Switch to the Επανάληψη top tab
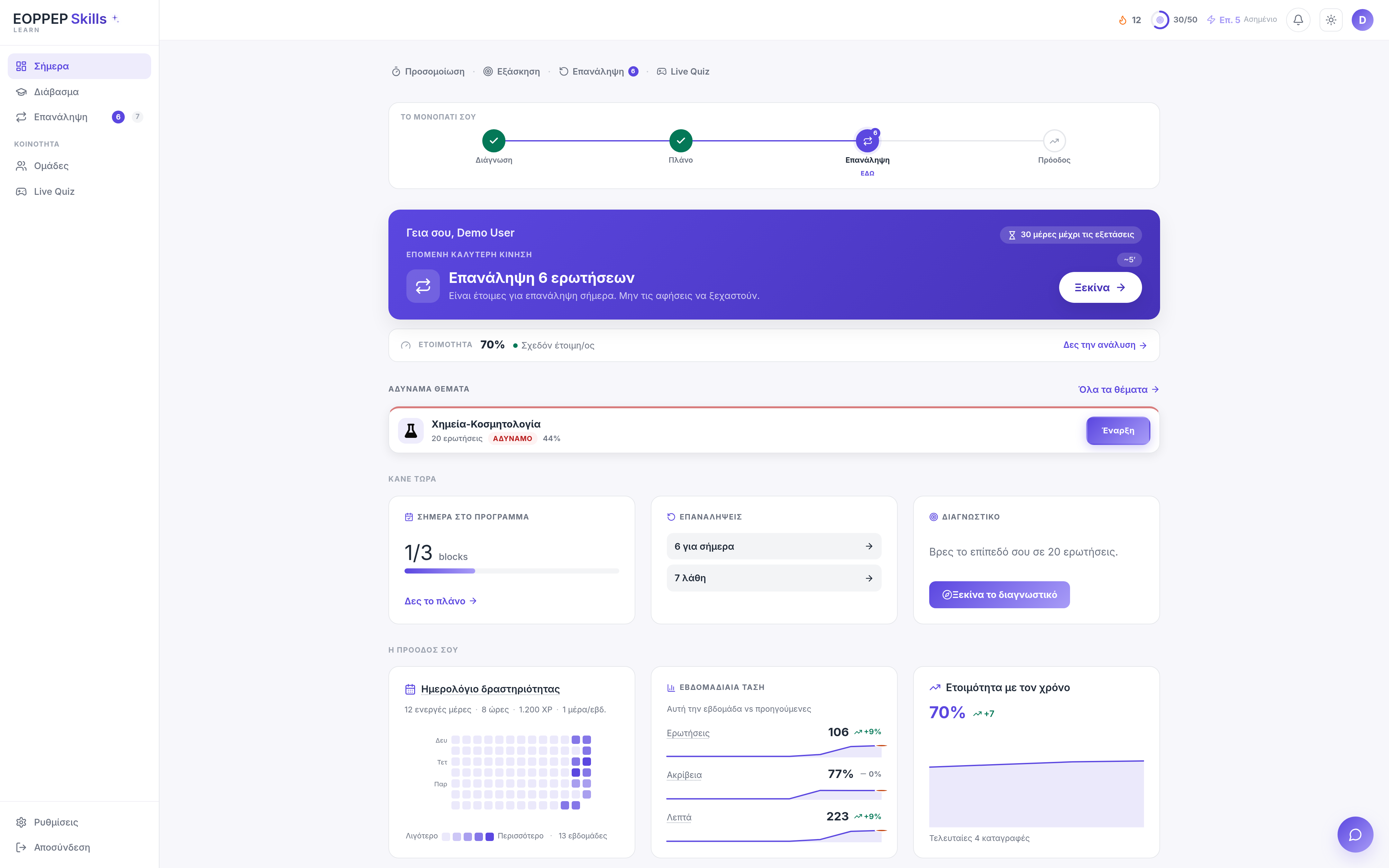This screenshot has height=868, width=1389. coord(599,72)
